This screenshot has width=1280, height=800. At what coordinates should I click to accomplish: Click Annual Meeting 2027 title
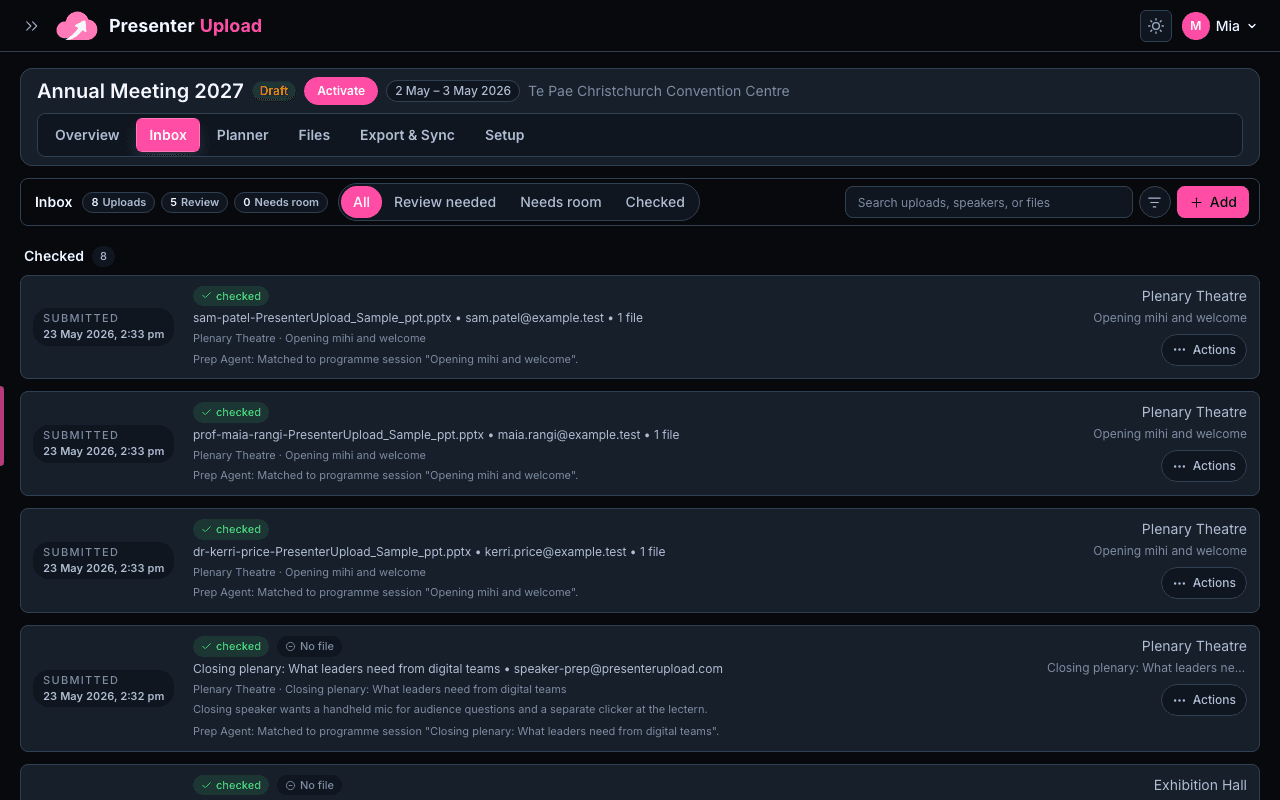[x=140, y=91]
